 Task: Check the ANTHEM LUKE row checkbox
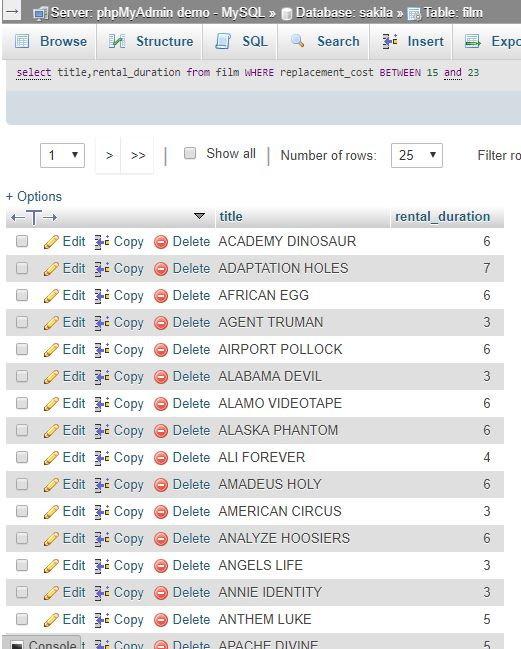point(22,619)
